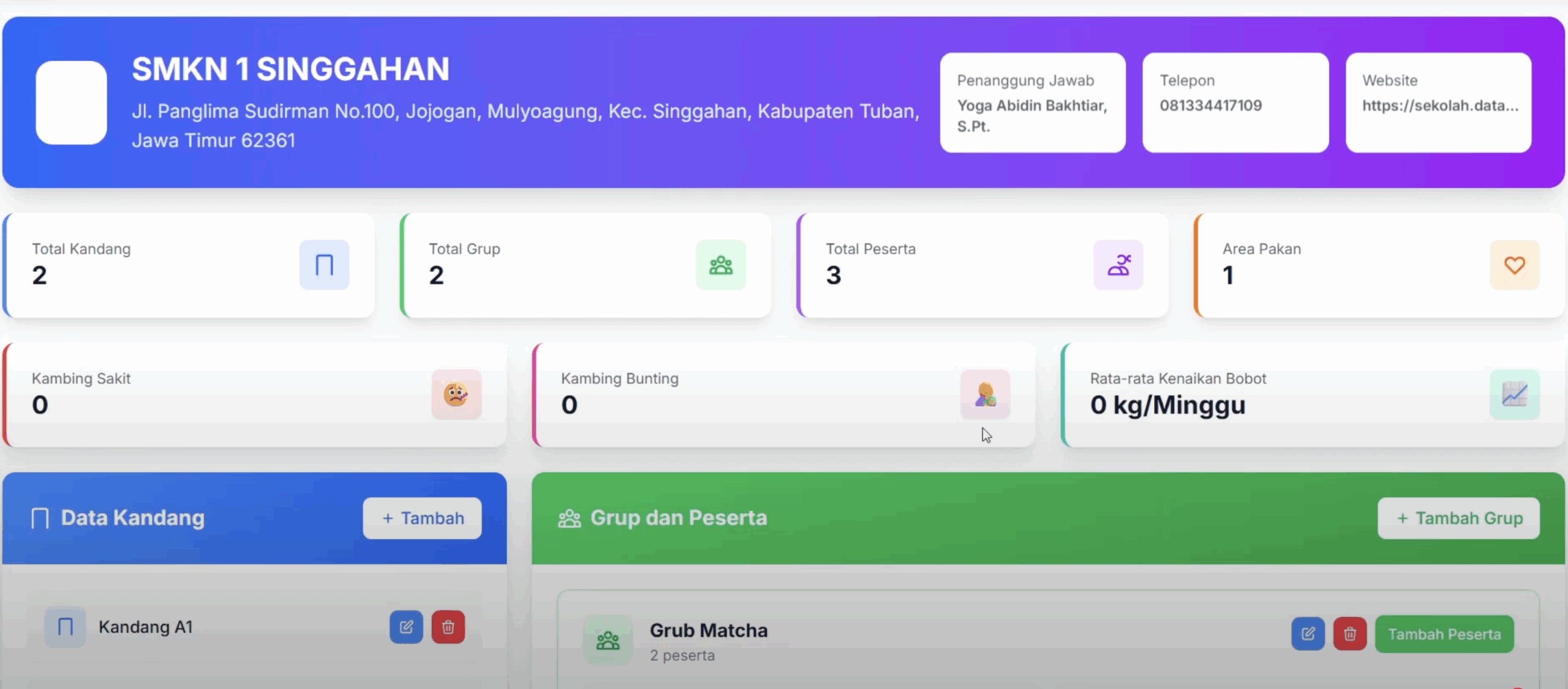Screen dimensions: 1568x689
Task: Click the Data Kandang heading
Action: click(x=133, y=518)
